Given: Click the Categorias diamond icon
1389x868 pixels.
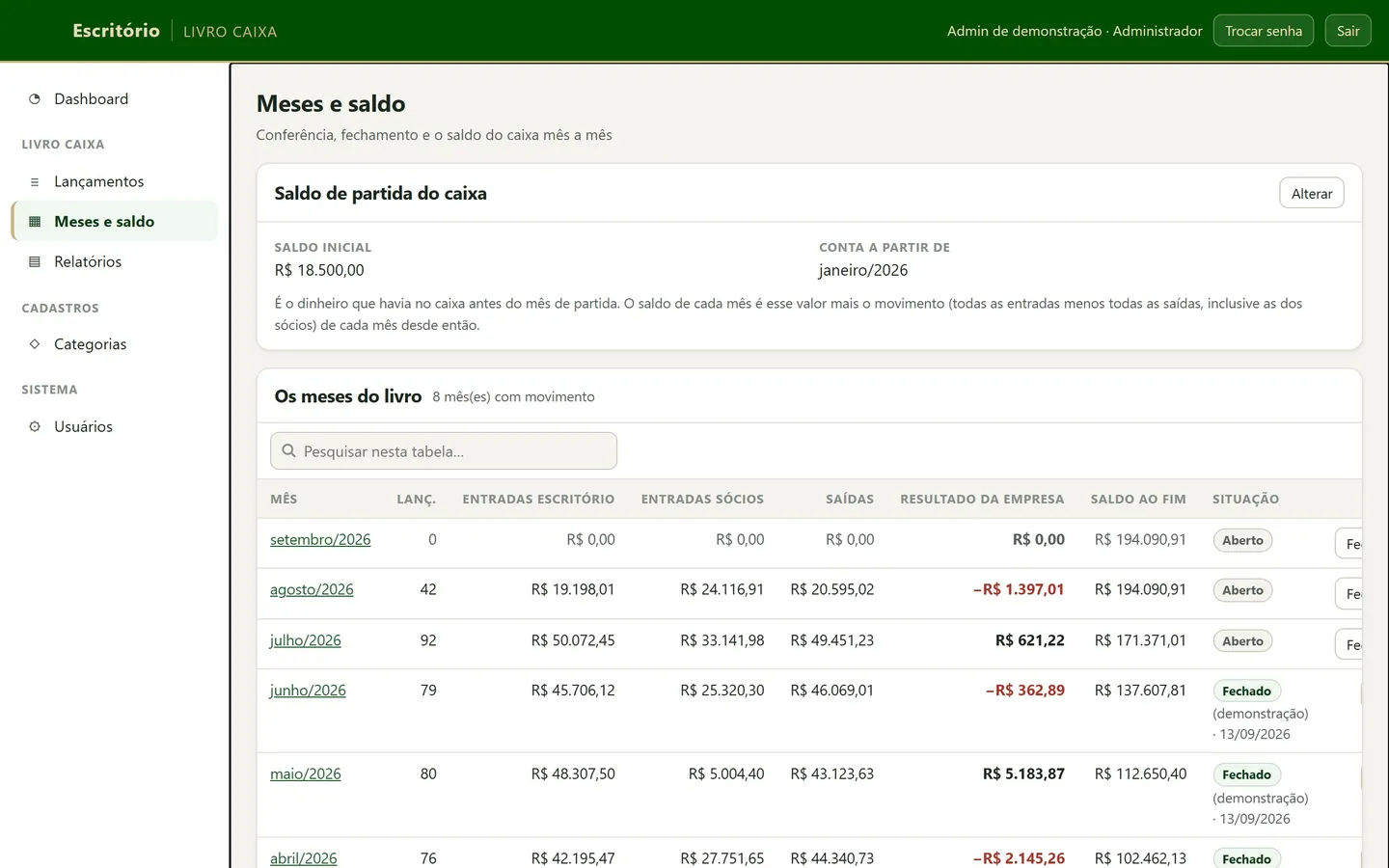Looking at the screenshot, I should (35, 344).
